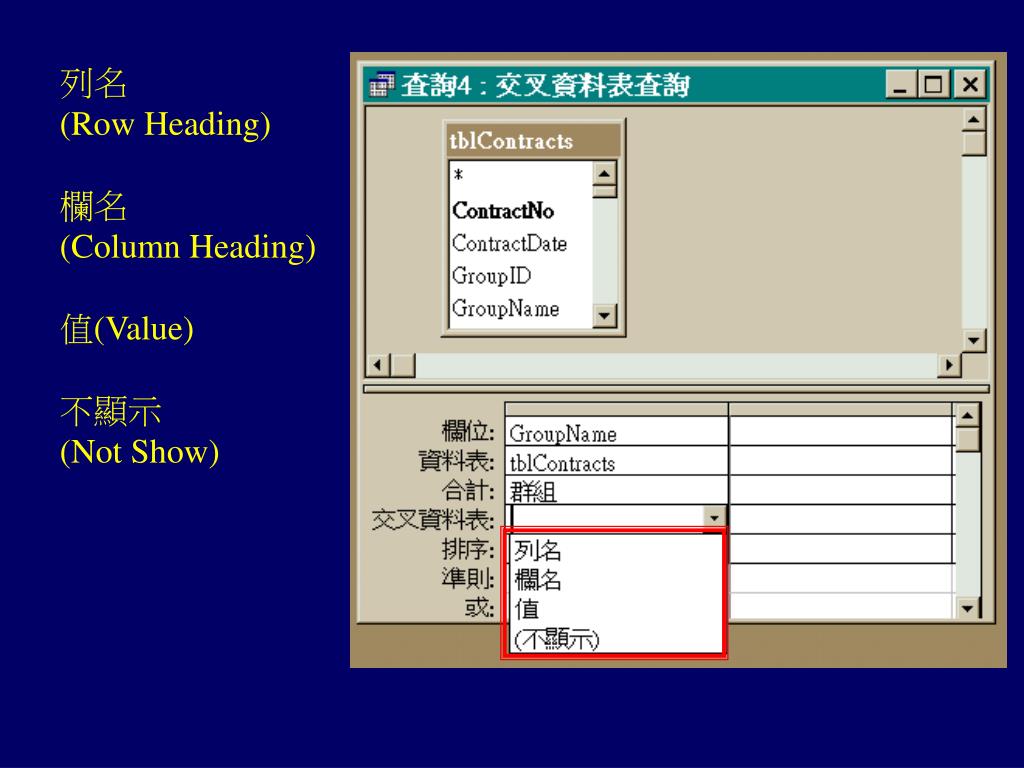1024x768 pixels.
Task: Click the design grid scroll up arrow
Action: pyautogui.click(x=967, y=415)
